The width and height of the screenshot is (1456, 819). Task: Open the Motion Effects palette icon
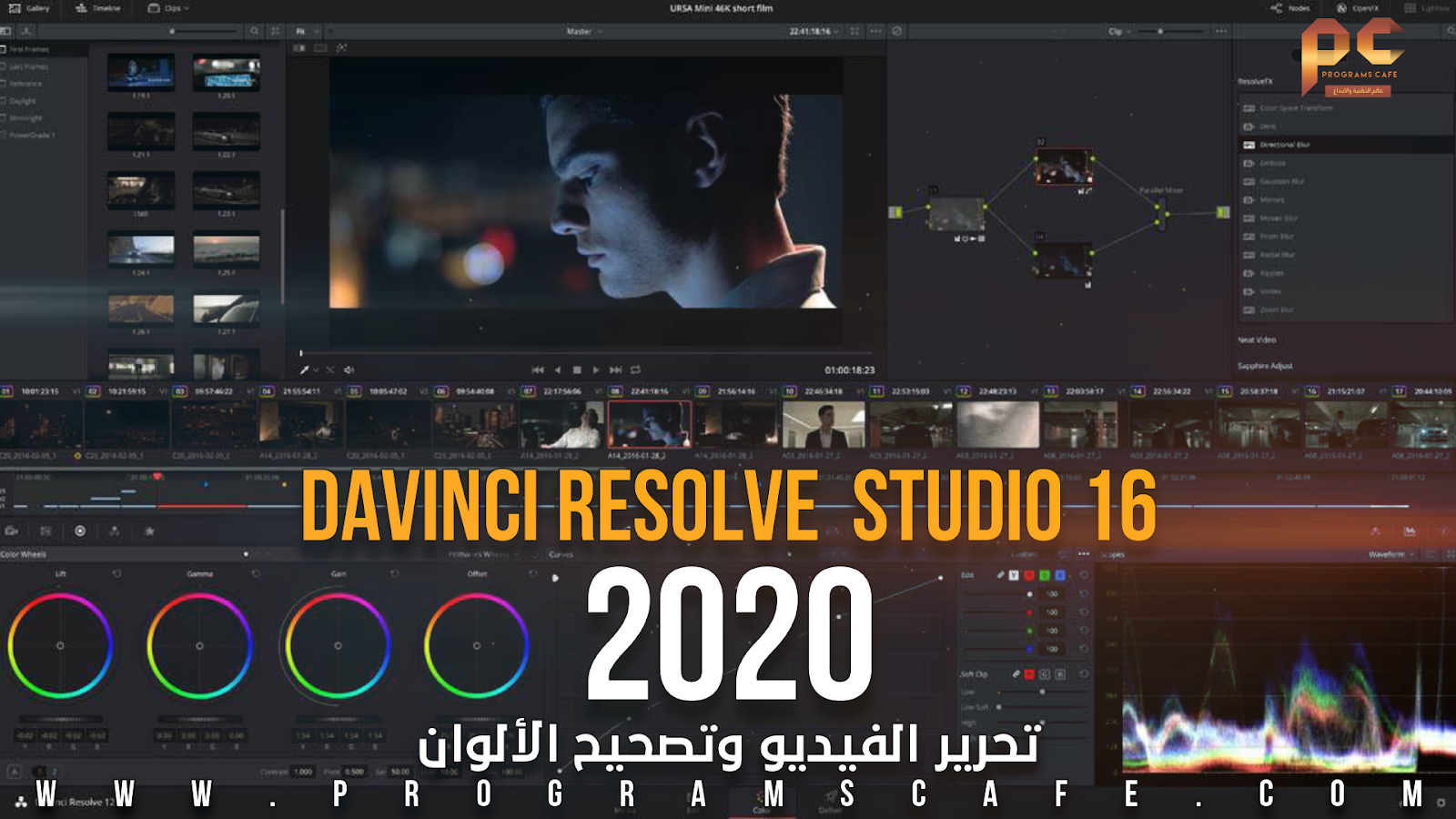149,531
